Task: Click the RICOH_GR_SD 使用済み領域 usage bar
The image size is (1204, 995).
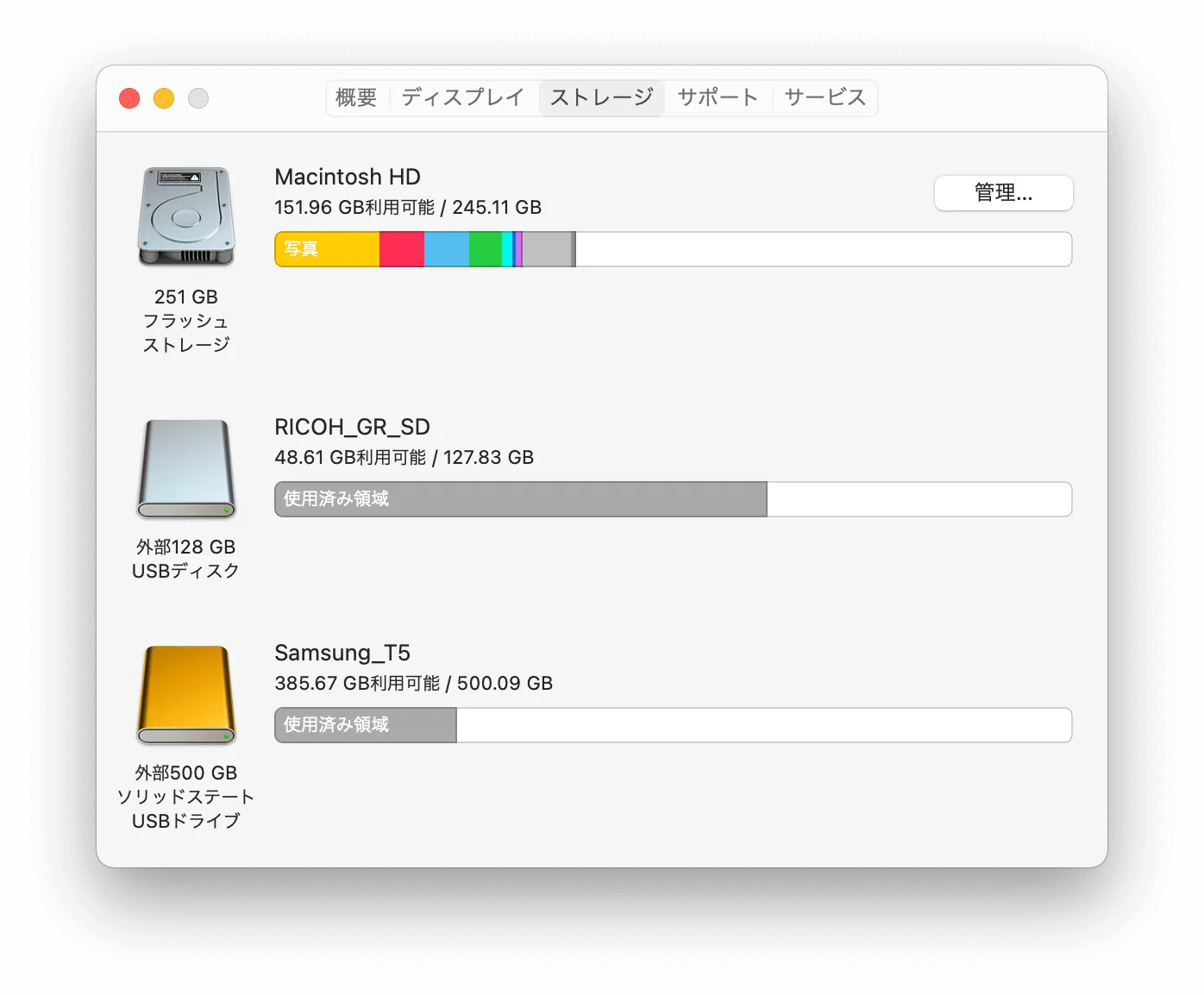Action: [x=521, y=499]
